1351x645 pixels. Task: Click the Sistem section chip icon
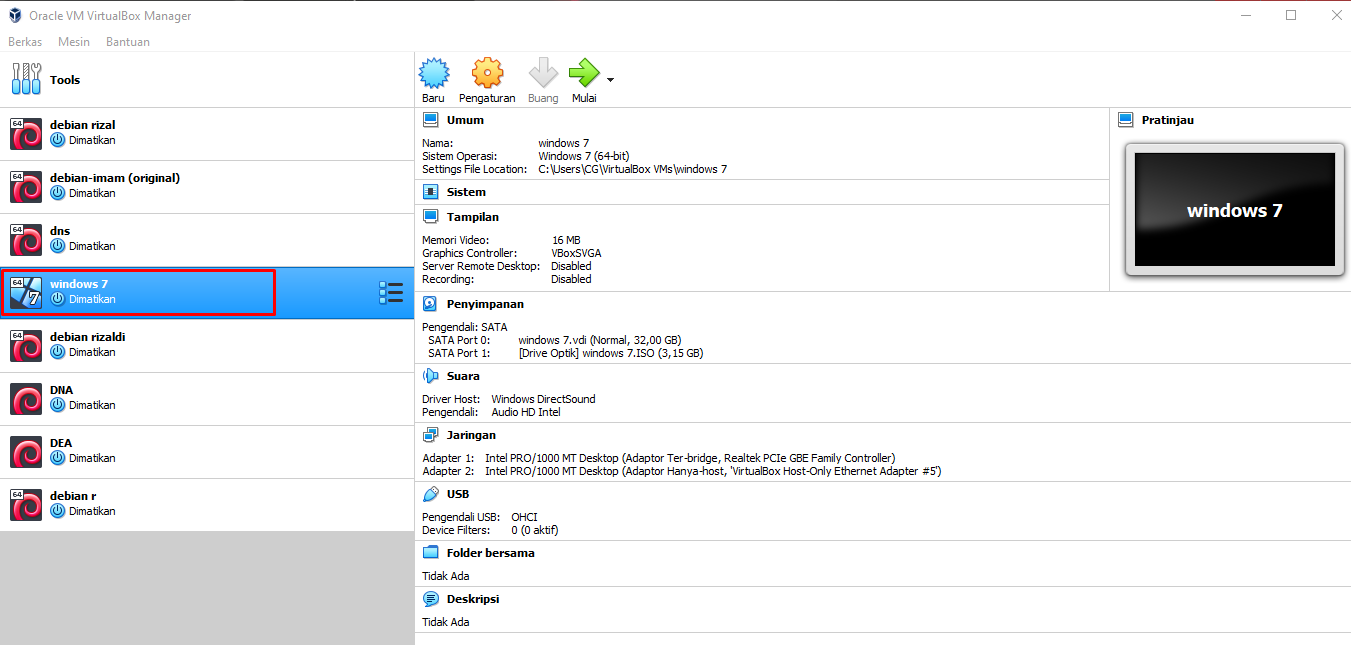tap(430, 192)
